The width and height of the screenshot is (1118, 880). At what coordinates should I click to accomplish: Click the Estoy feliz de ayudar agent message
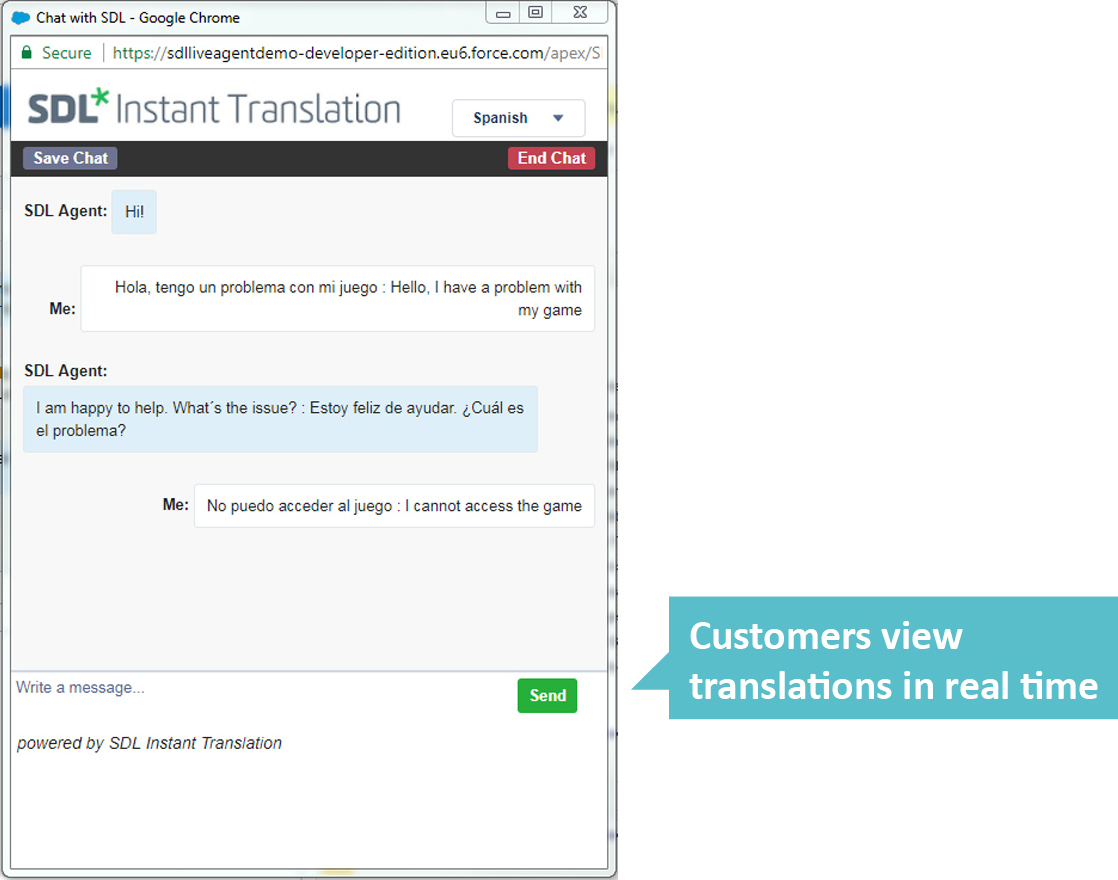(x=280, y=419)
